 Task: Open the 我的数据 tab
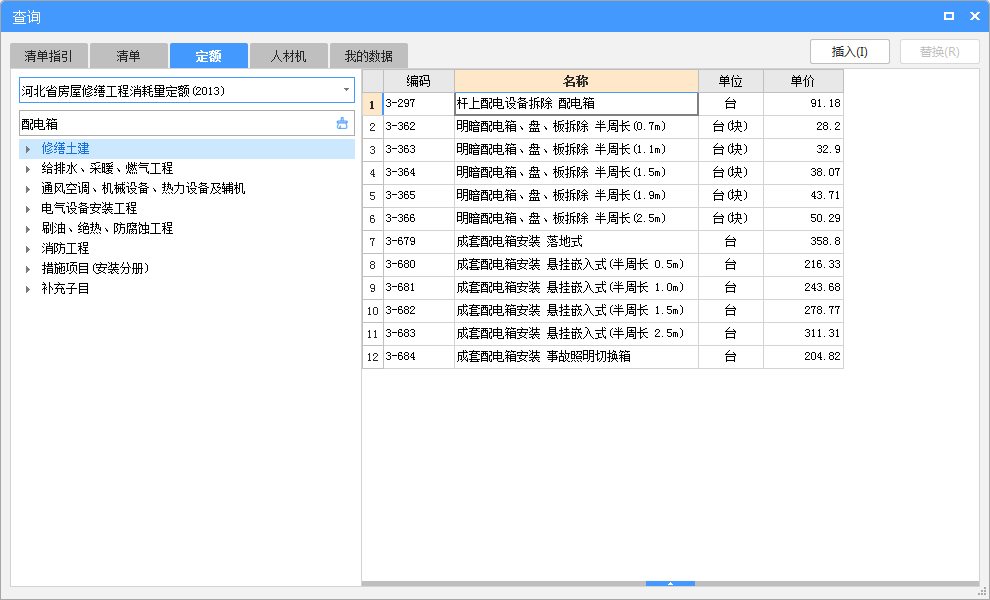[x=369, y=56]
